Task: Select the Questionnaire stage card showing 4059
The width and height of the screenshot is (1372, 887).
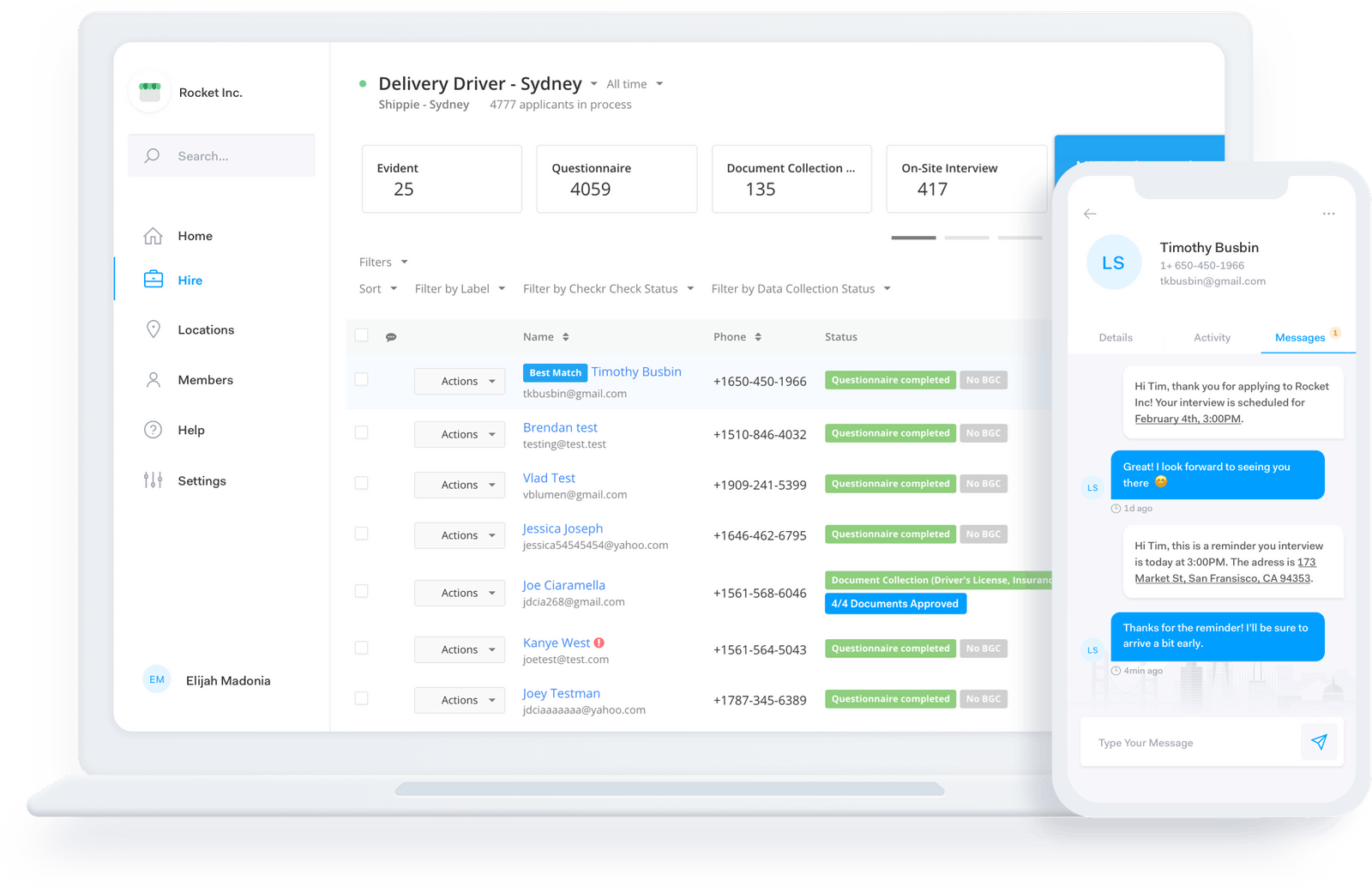Action: click(617, 178)
